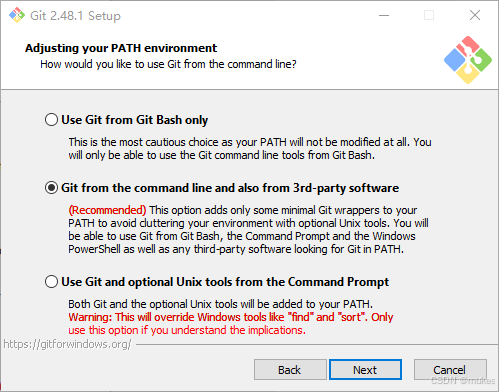Click the most cautious choice description text
Image resolution: width=499 pixels, height=392 pixels.
pos(250,149)
